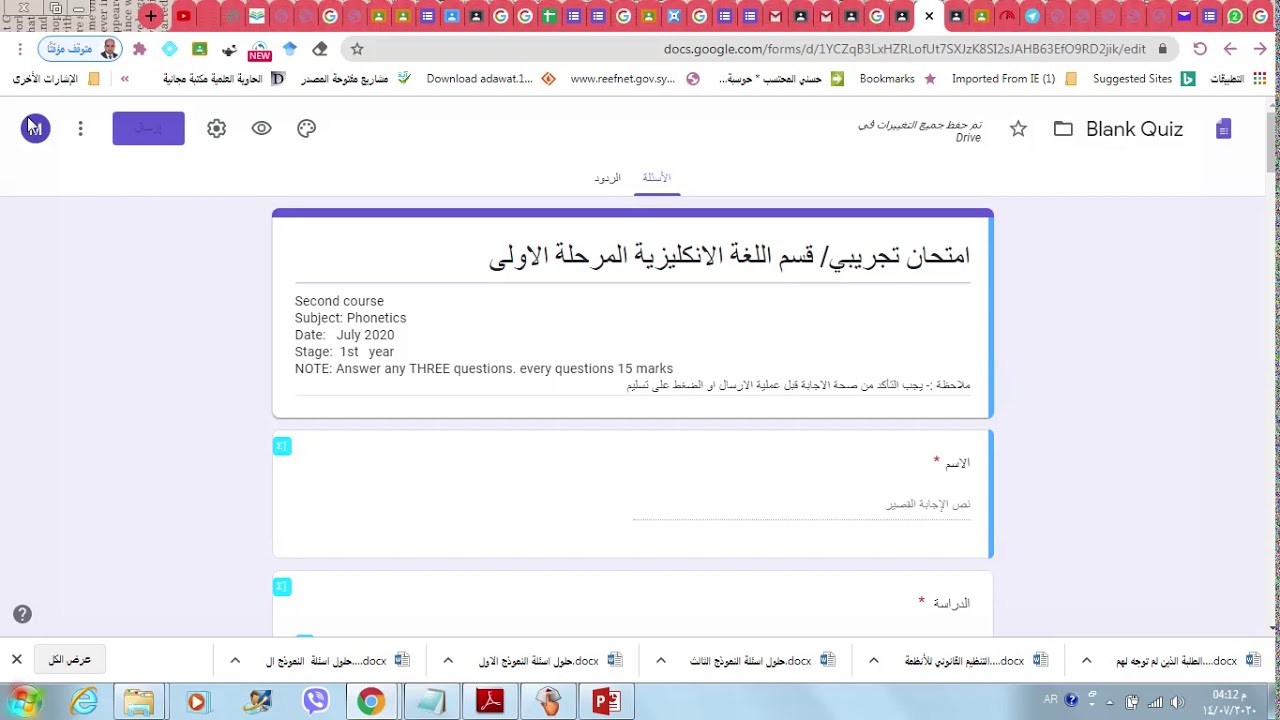Open PowerPoint from taskbar
Image resolution: width=1280 pixels, height=720 pixels.
coord(607,702)
